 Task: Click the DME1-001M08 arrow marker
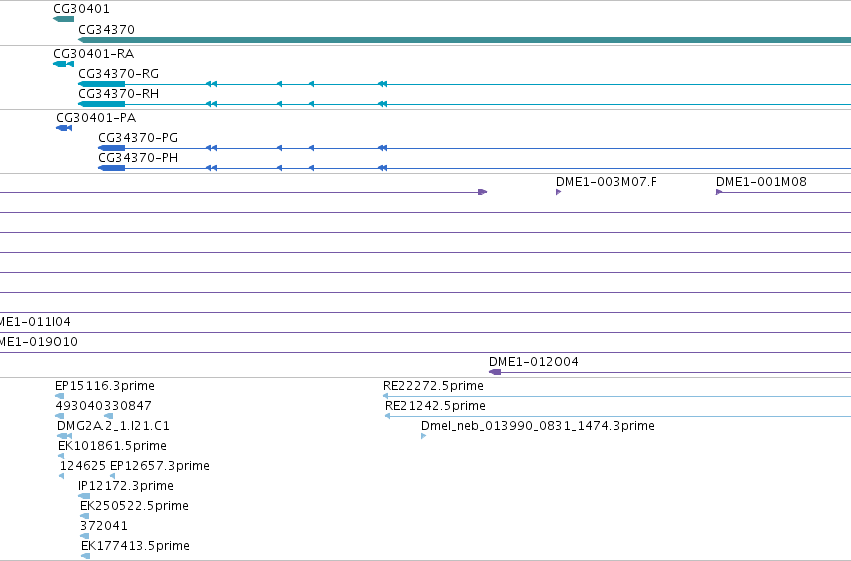coord(719,192)
